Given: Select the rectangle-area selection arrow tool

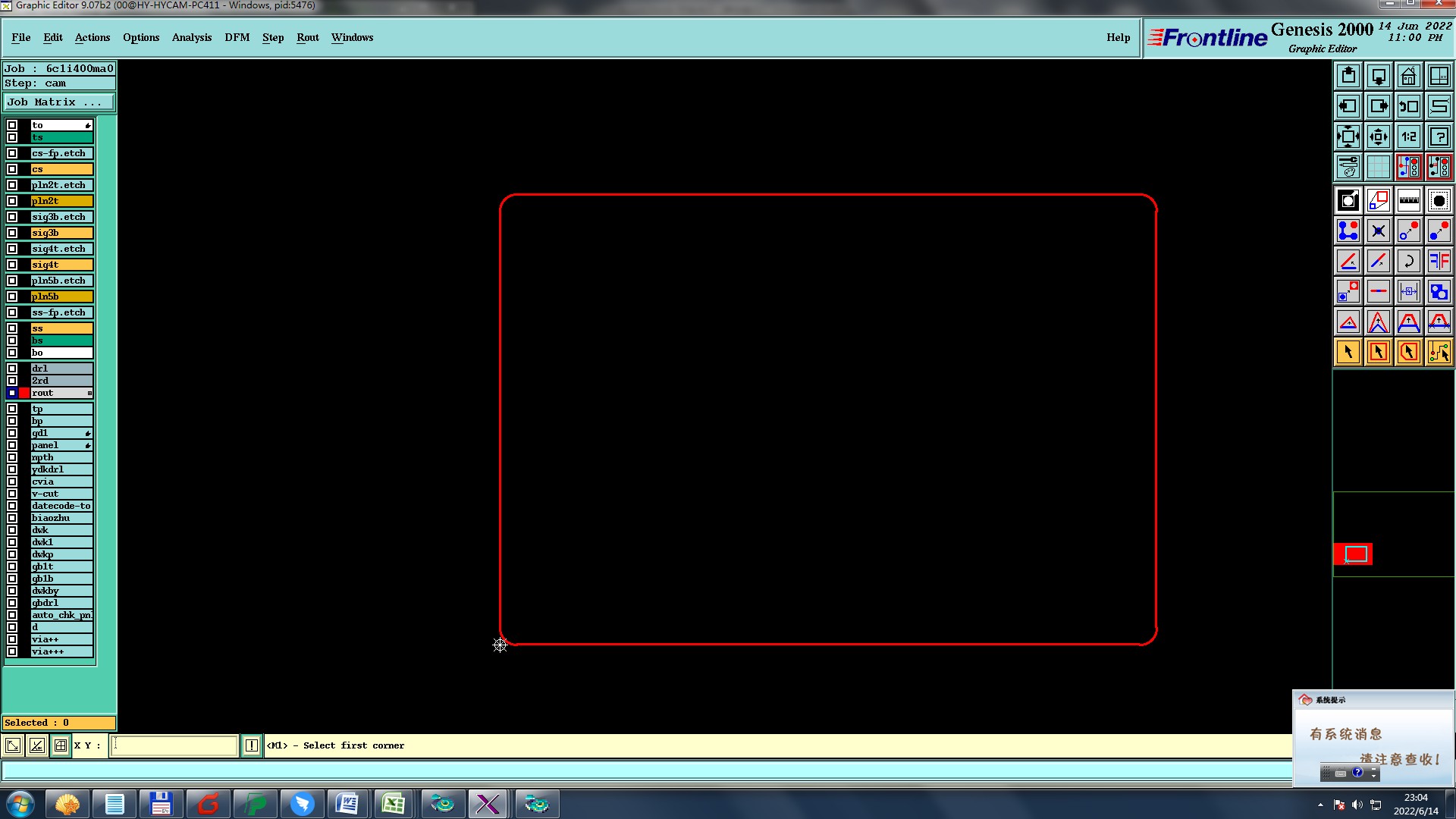Looking at the screenshot, I should click(1378, 352).
